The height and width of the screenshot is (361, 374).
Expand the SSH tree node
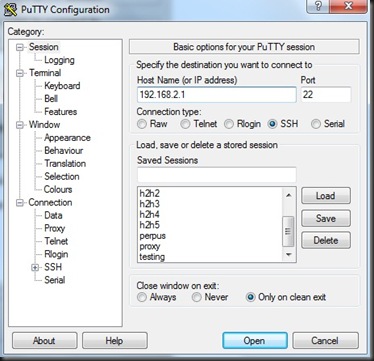pos(35,267)
